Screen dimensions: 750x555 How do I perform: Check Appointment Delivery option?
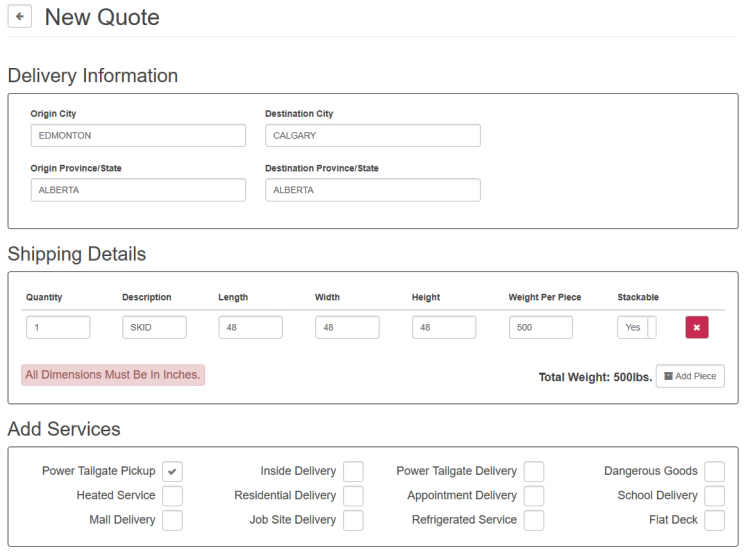(x=534, y=496)
